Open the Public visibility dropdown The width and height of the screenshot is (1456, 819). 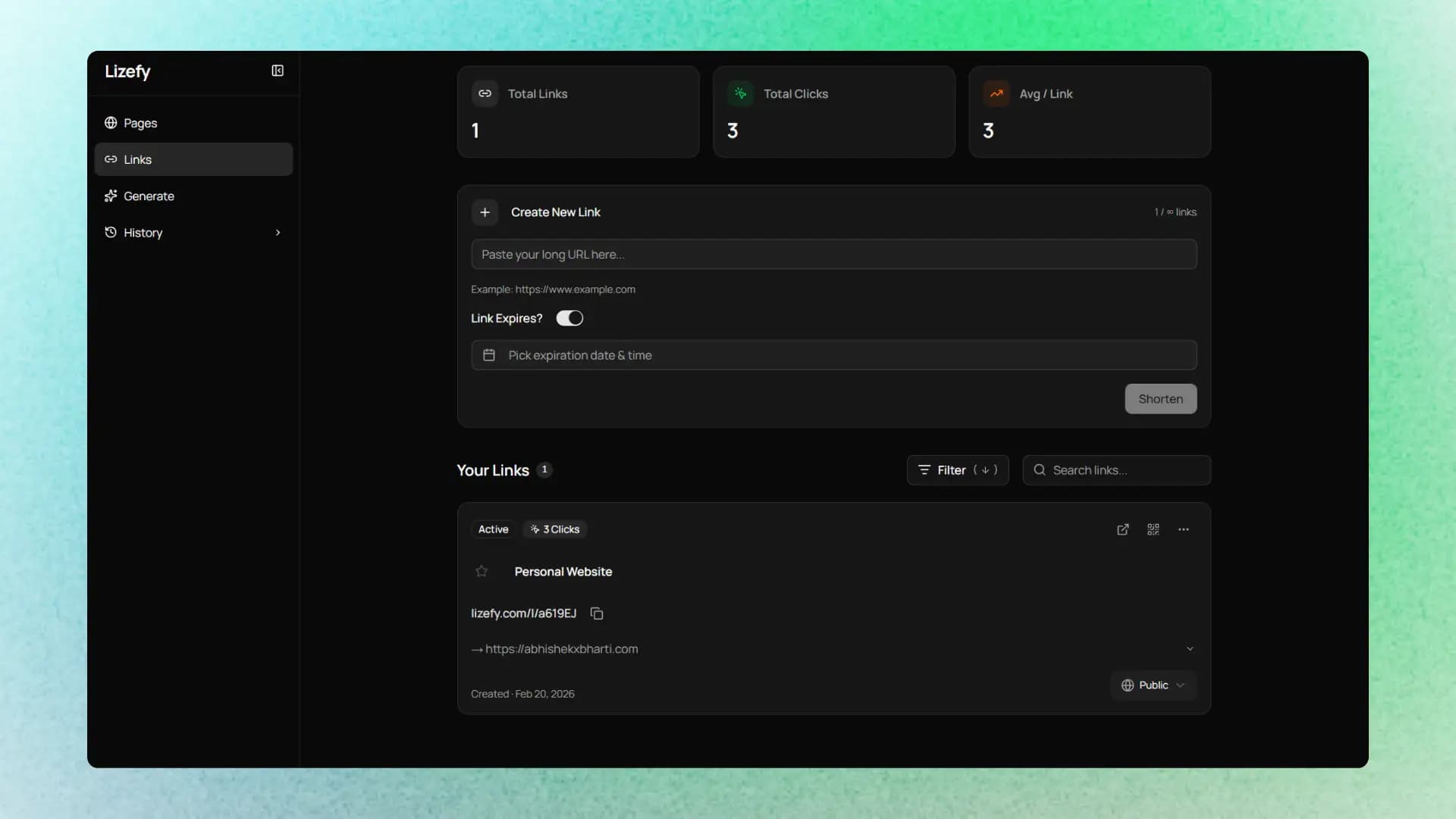(x=1153, y=685)
